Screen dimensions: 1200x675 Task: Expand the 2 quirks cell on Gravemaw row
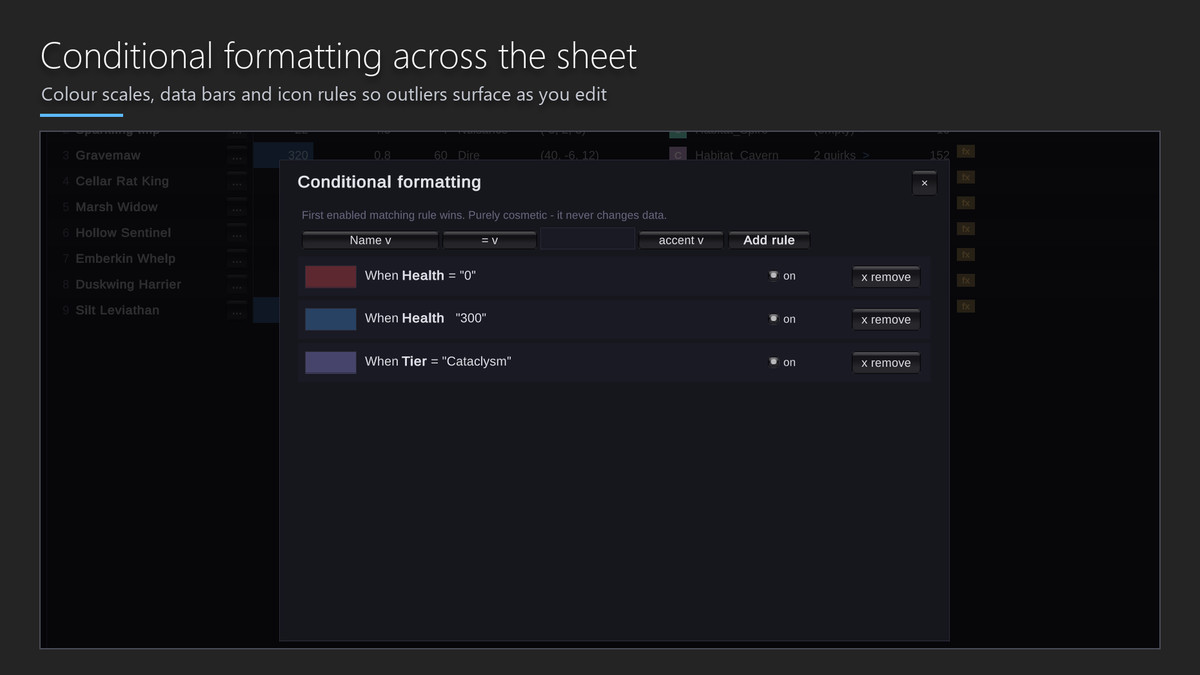point(841,155)
